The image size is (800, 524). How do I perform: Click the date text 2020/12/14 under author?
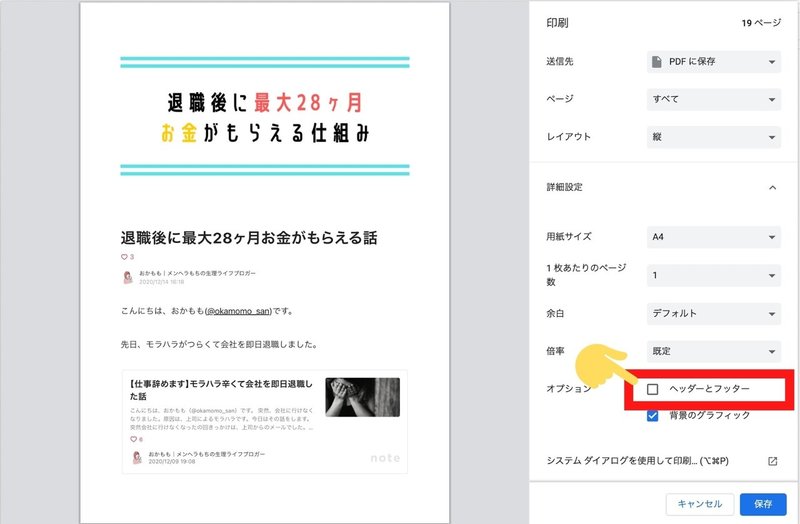pyautogui.click(x=161, y=282)
